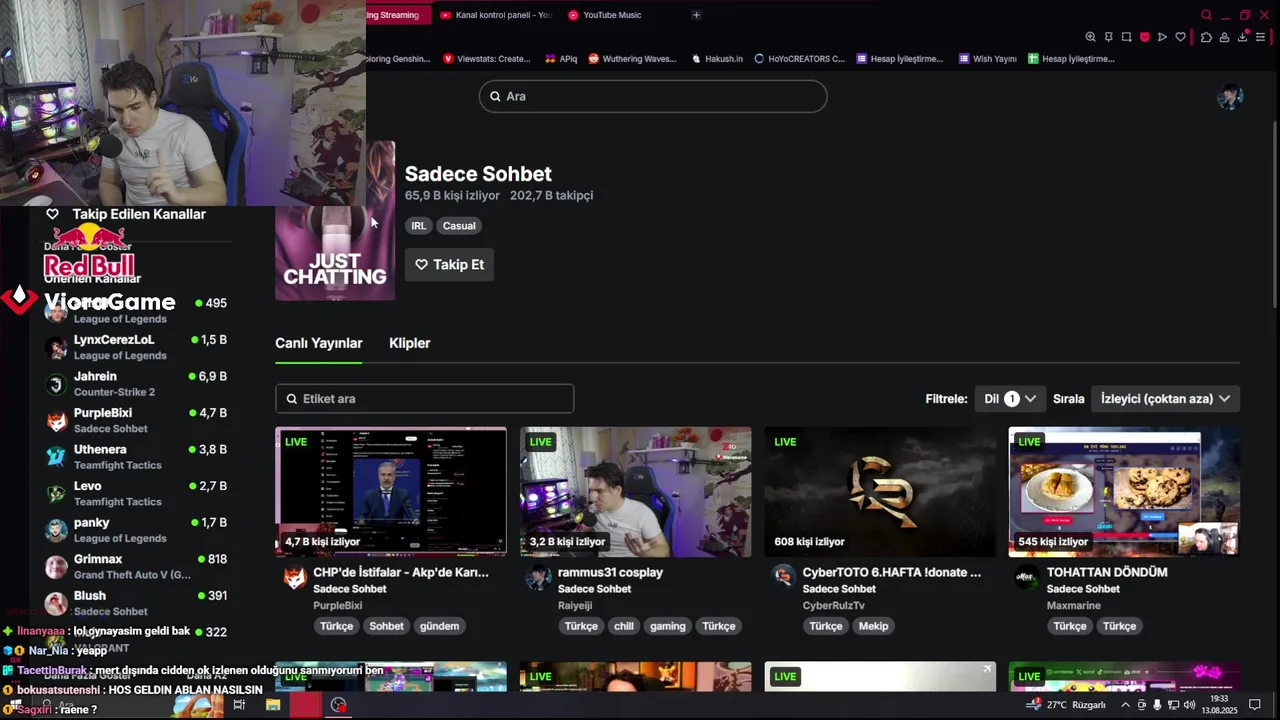The height and width of the screenshot is (720, 1280).
Task: Open the send arrow icon in address bar
Action: pos(1162,37)
